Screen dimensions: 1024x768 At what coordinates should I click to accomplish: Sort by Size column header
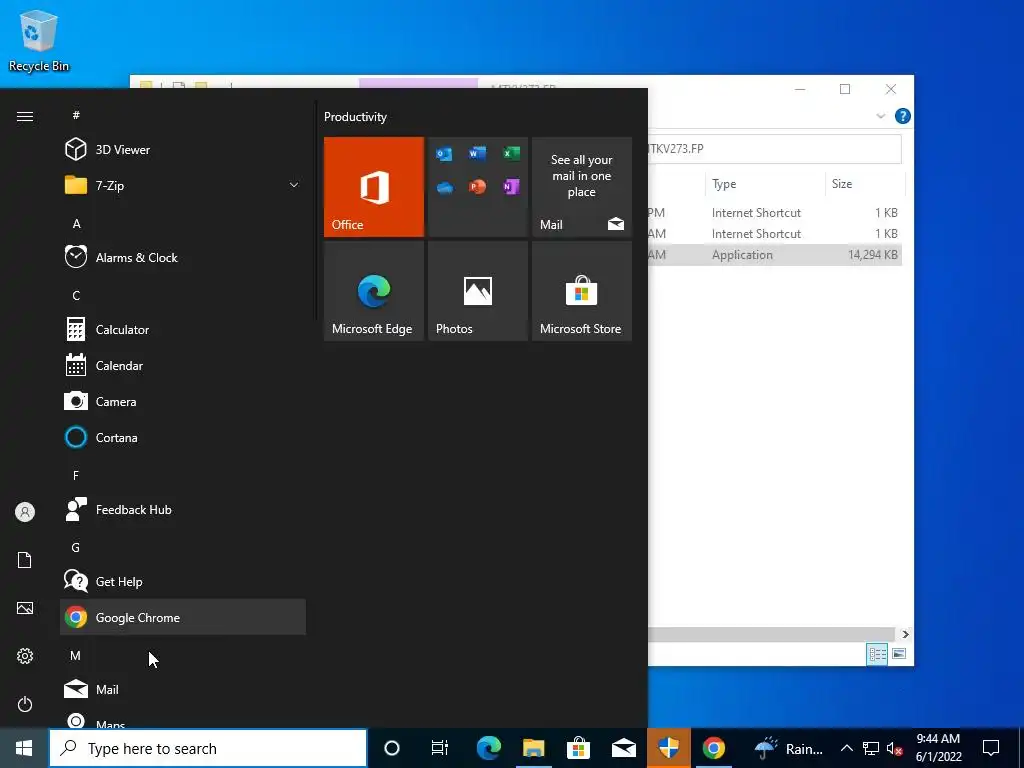pyautogui.click(x=865, y=184)
